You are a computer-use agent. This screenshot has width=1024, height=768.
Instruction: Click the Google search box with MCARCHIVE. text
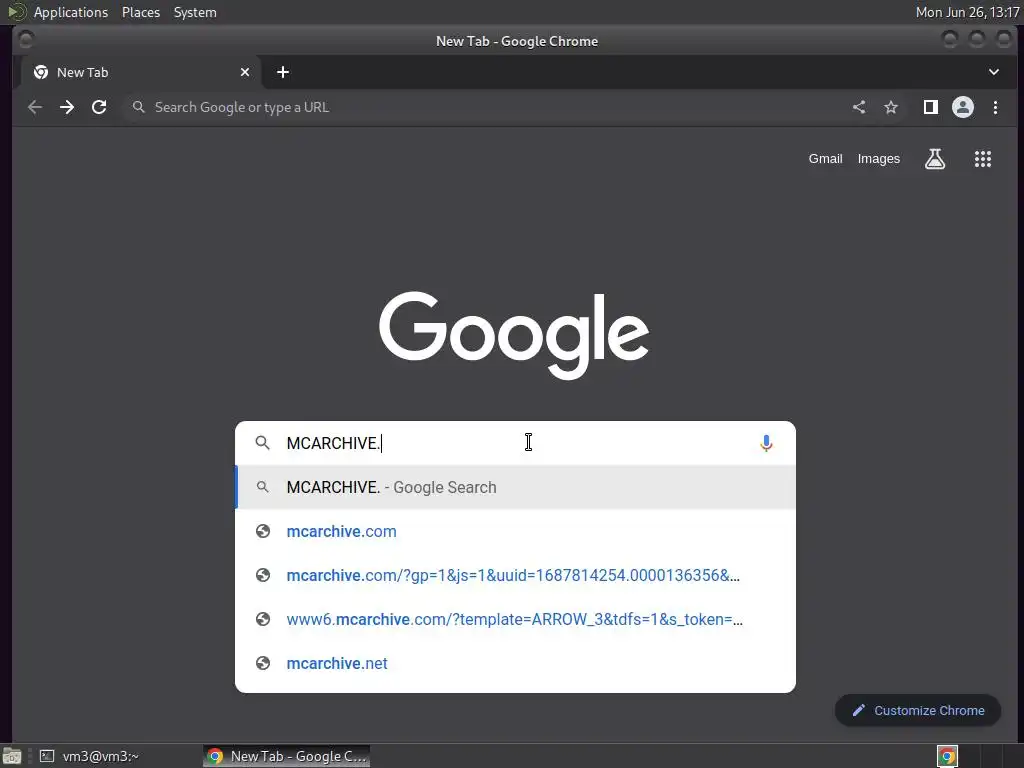tap(515, 443)
